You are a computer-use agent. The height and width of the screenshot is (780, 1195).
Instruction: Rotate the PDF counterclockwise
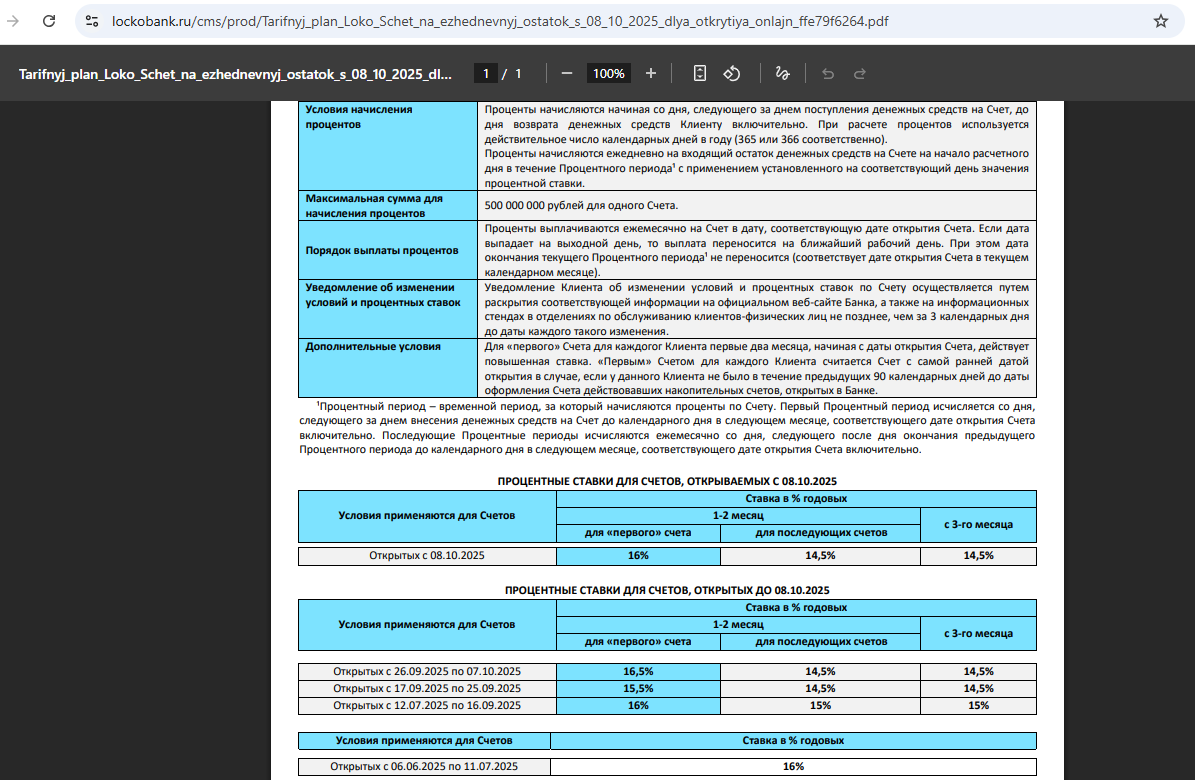[x=731, y=73]
